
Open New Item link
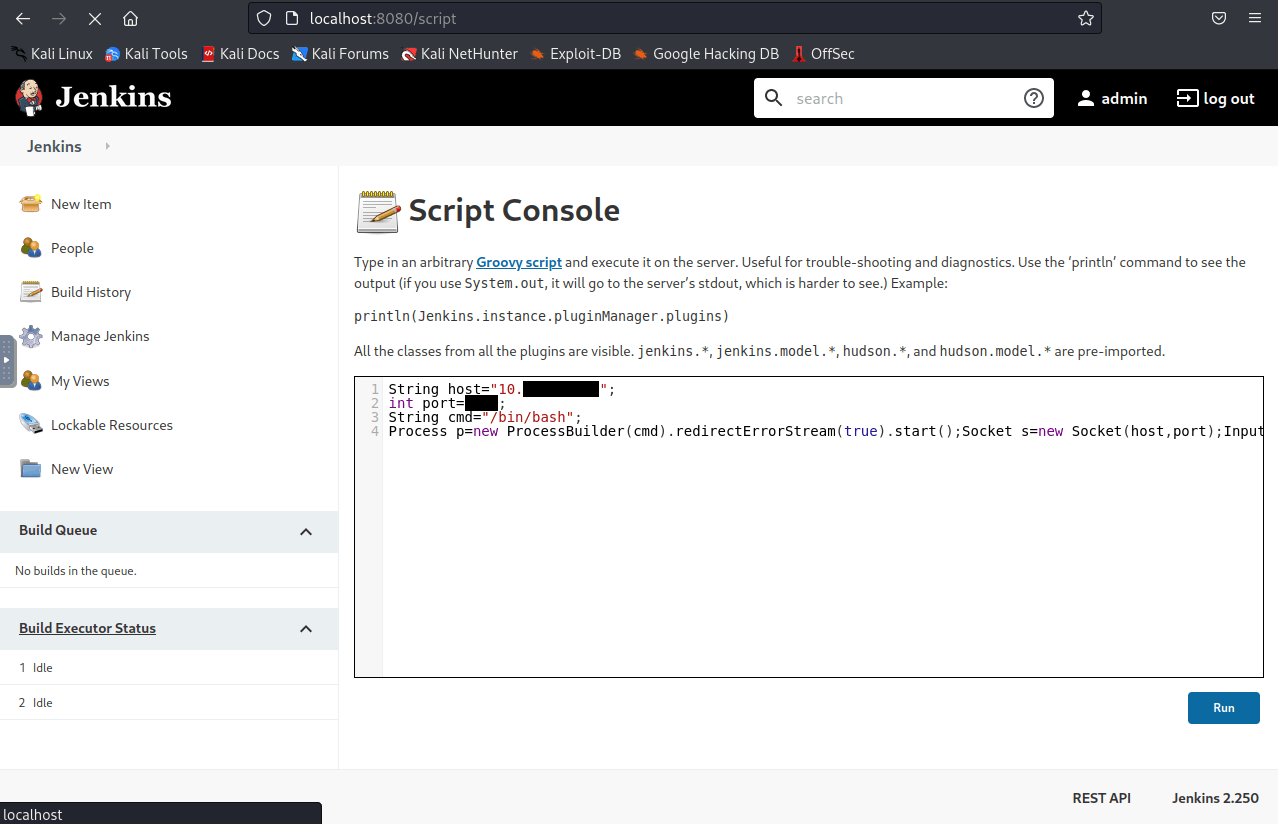[x=81, y=204]
